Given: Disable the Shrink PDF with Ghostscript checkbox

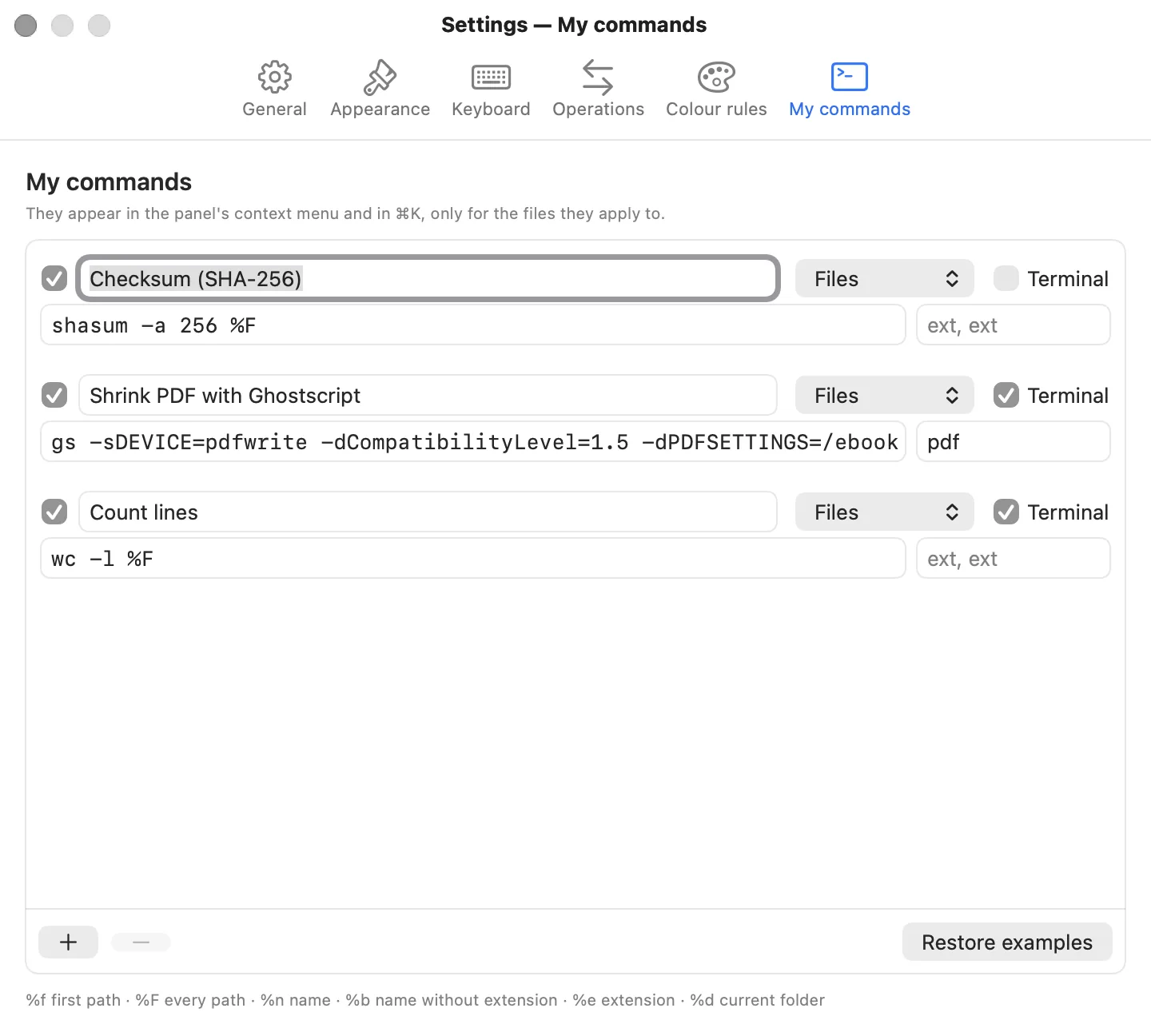Looking at the screenshot, I should [54, 396].
